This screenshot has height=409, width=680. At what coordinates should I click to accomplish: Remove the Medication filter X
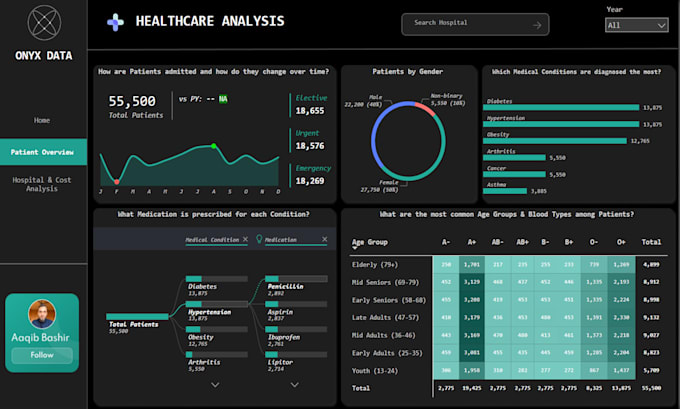[x=324, y=239]
